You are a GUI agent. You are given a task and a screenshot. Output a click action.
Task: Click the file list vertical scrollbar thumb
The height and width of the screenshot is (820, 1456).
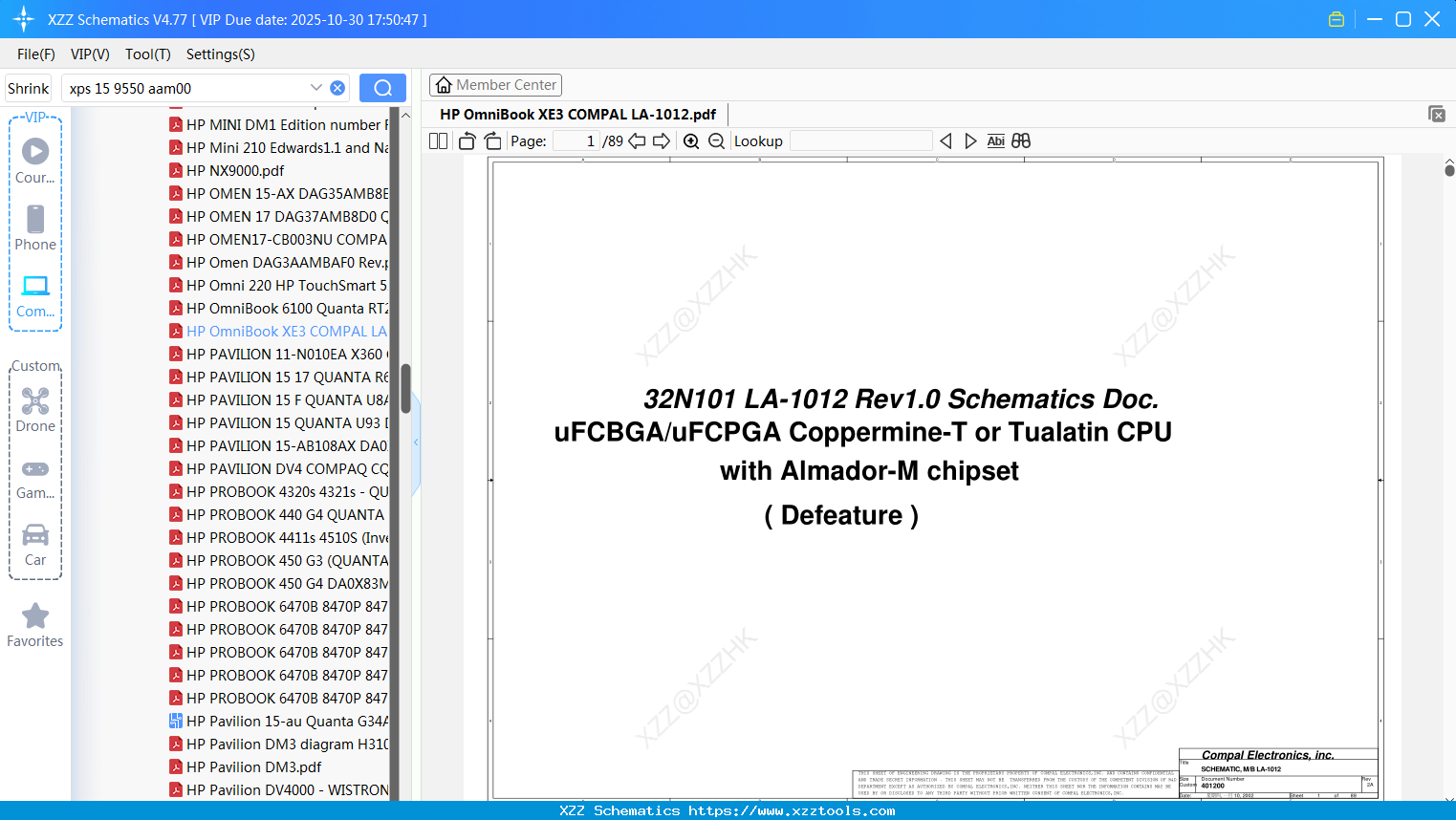pos(405,387)
